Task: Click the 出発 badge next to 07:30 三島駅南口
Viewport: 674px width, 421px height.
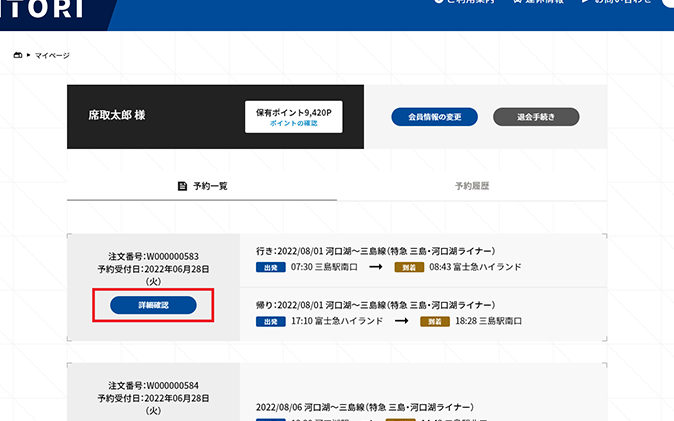Action: click(x=267, y=267)
